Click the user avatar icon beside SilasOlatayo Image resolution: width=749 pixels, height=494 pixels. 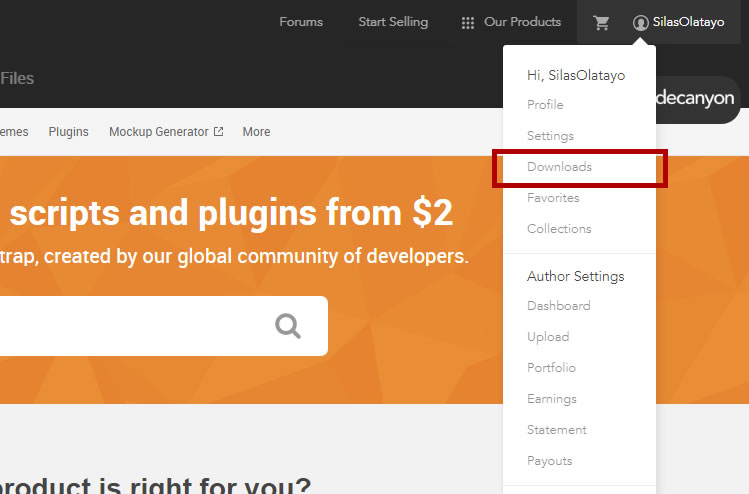pyautogui.click(x=641, y=22)
